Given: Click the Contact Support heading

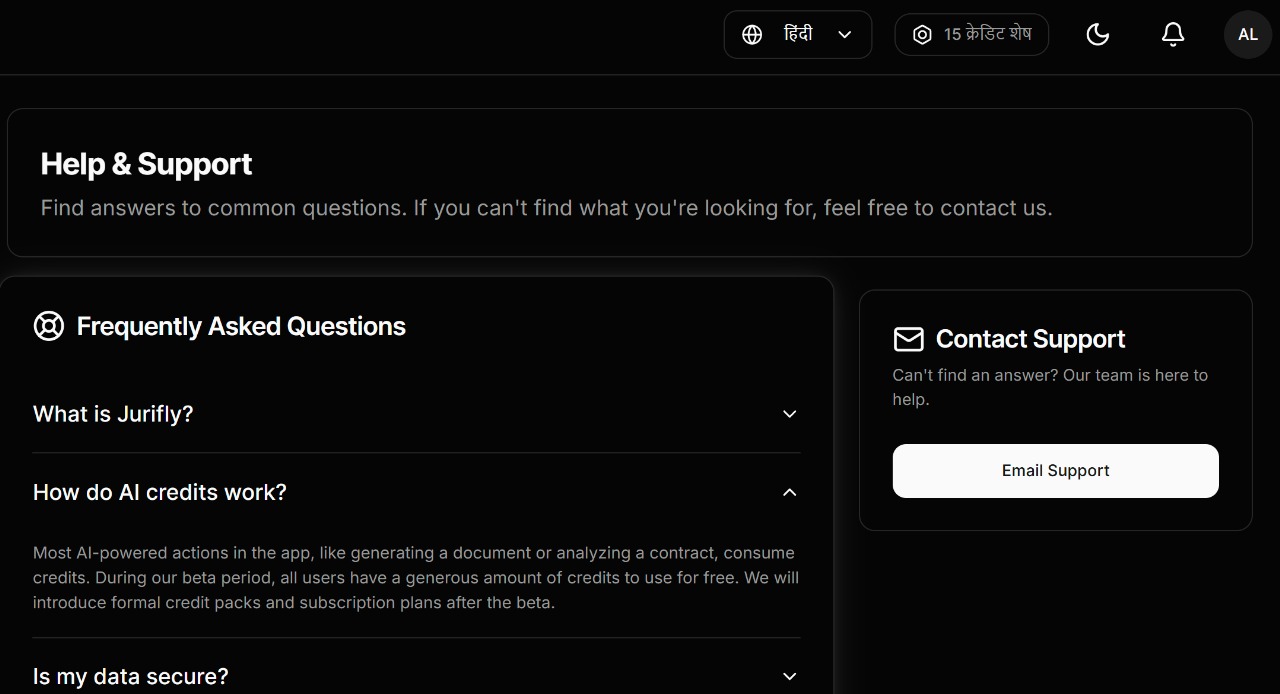Looking at the screenshot, I should click(x=1030, y=339).
